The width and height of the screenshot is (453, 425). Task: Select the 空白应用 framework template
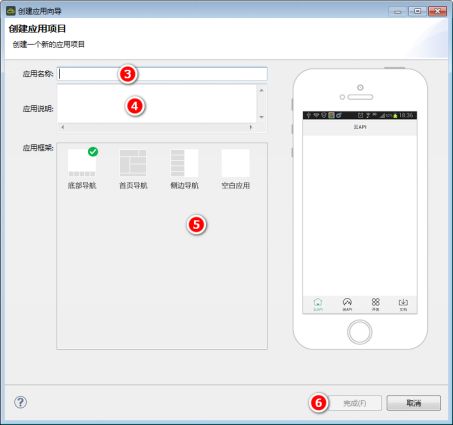click(x=236, y=169)
